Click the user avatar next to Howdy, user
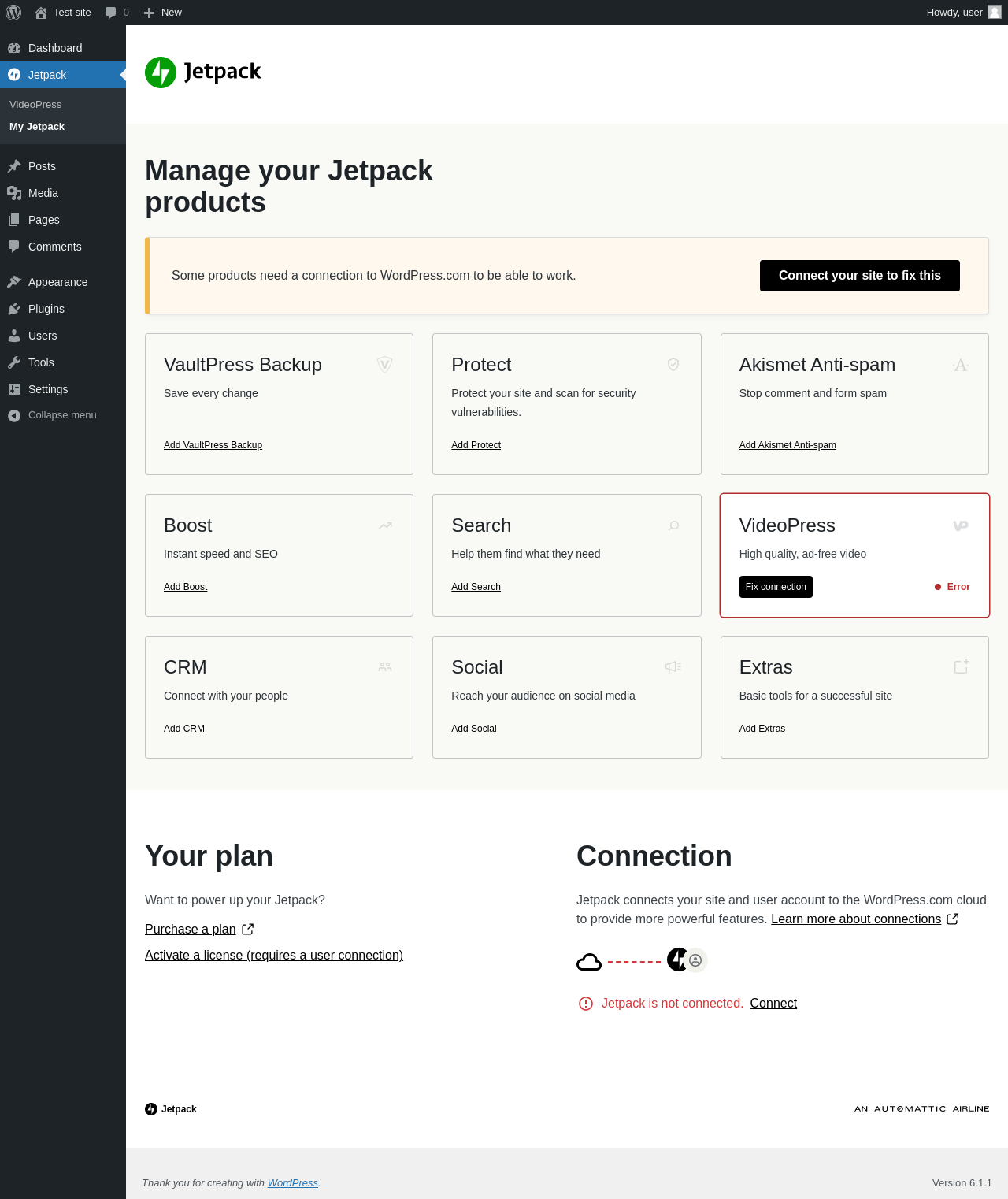Viewport: 1008px width, 1199px height. coord(995,12)
